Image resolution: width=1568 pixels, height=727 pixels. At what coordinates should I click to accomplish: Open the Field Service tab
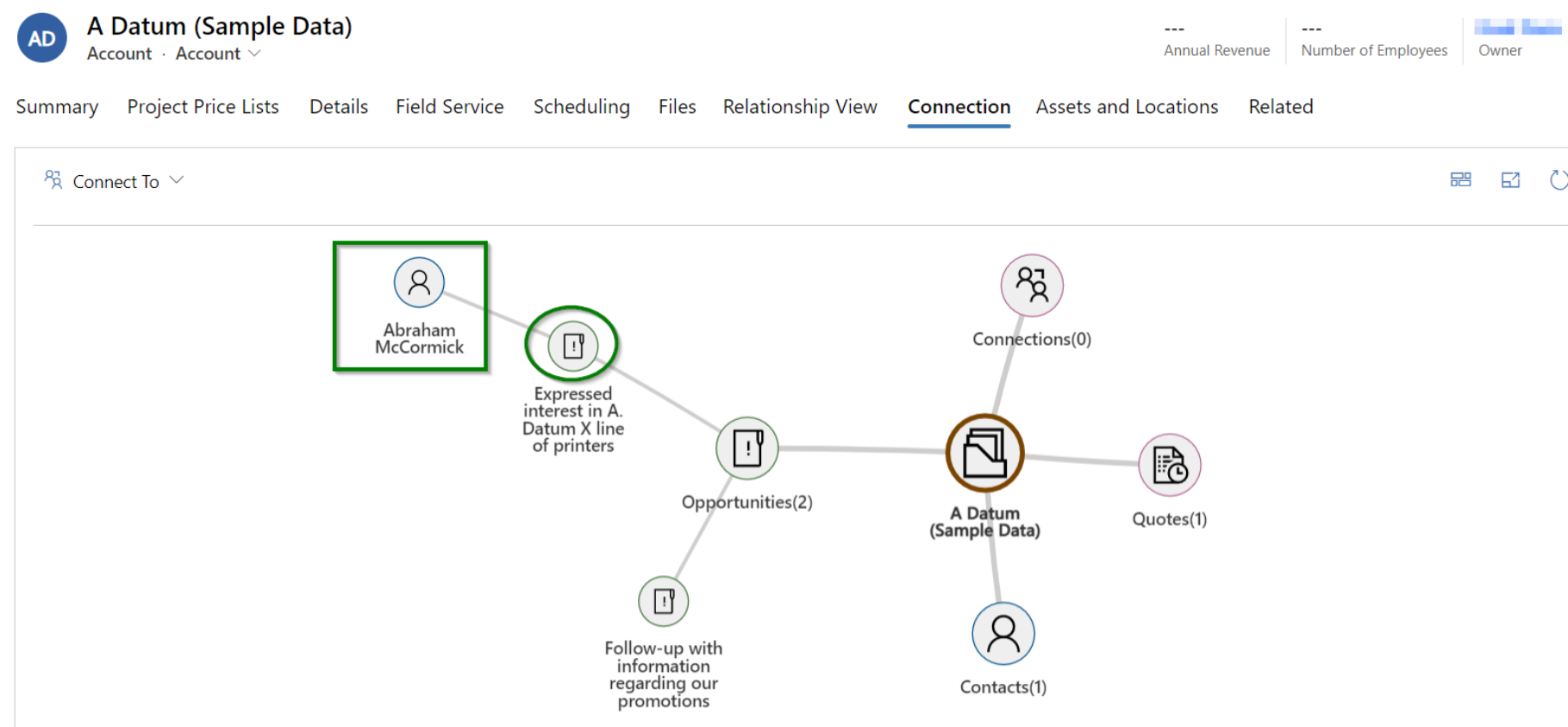(x=450, y=107)
